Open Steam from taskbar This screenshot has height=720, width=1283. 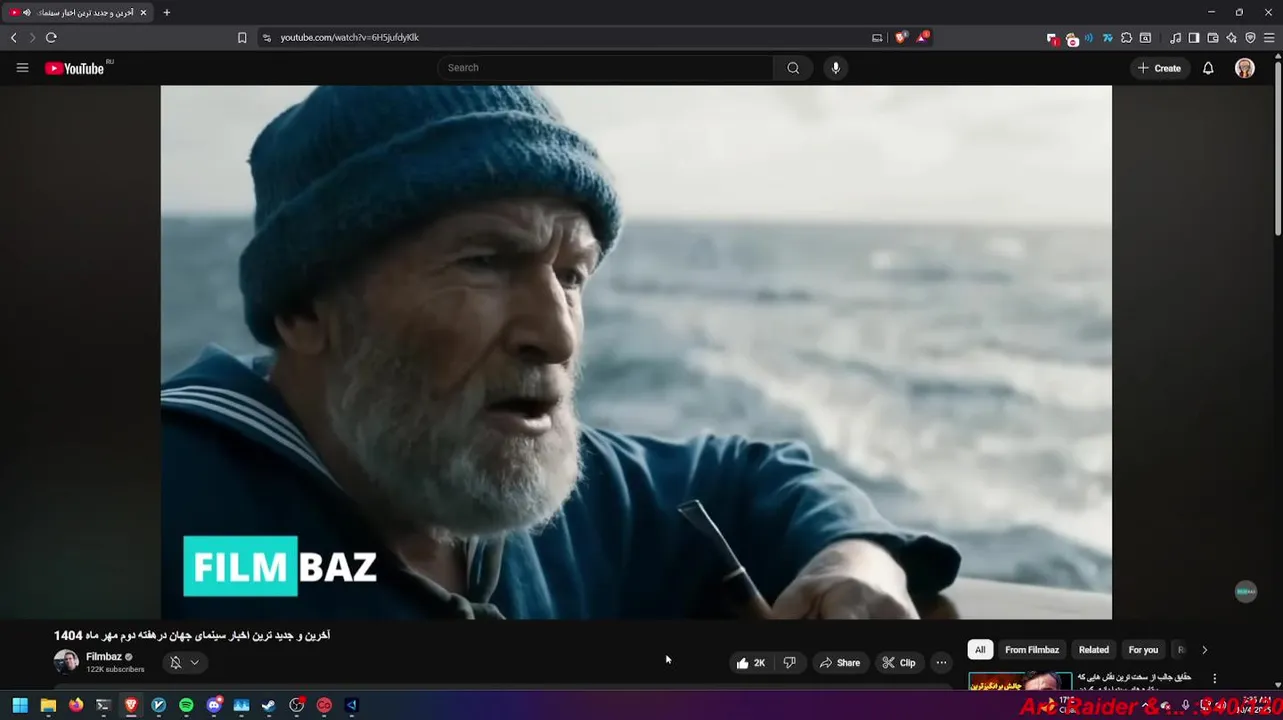coord(269,705)
